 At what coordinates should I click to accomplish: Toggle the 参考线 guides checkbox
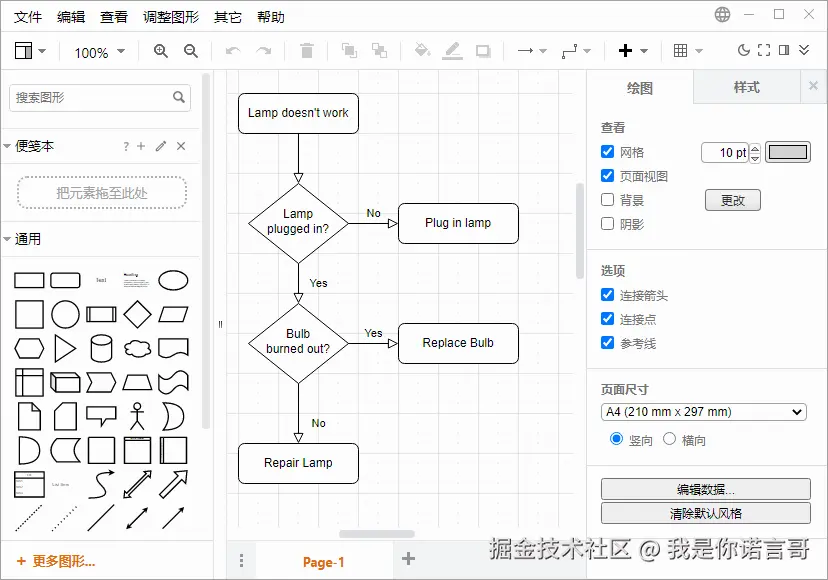pyautogui.click(x=607, y=343)
